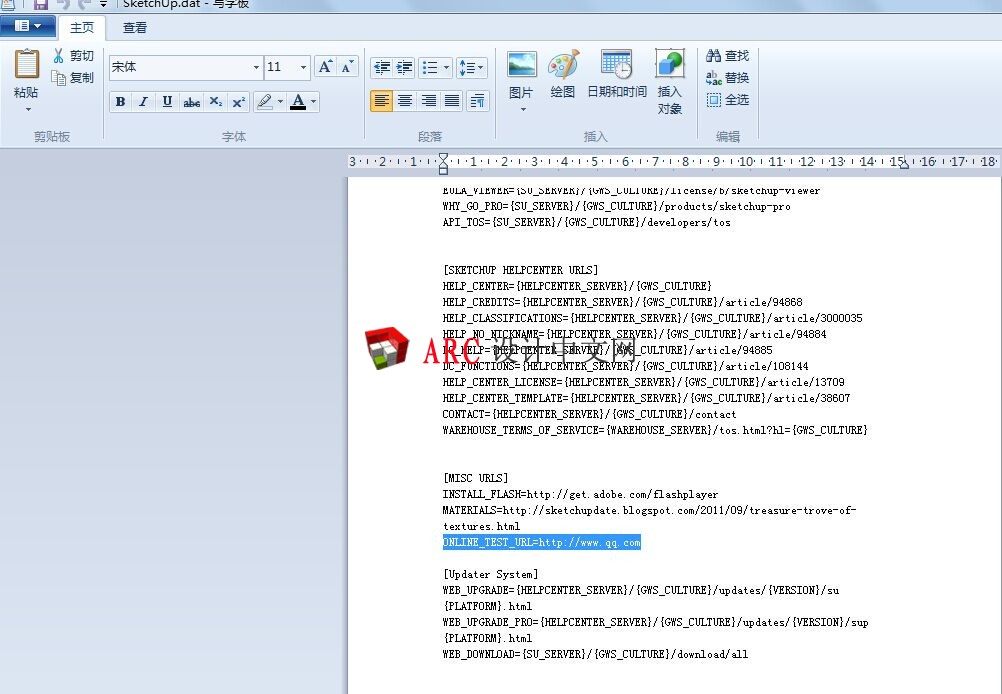
Task: Toggle strikethrough formatting
Action: point(192,102)
